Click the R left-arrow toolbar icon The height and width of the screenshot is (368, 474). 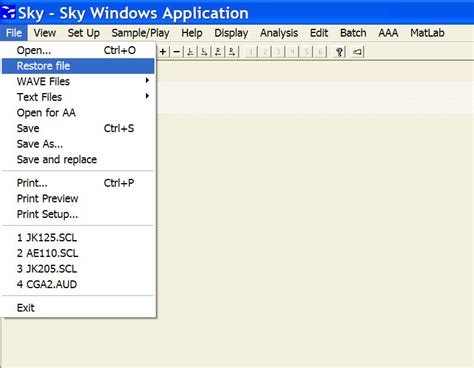click(x=218, y=52)
